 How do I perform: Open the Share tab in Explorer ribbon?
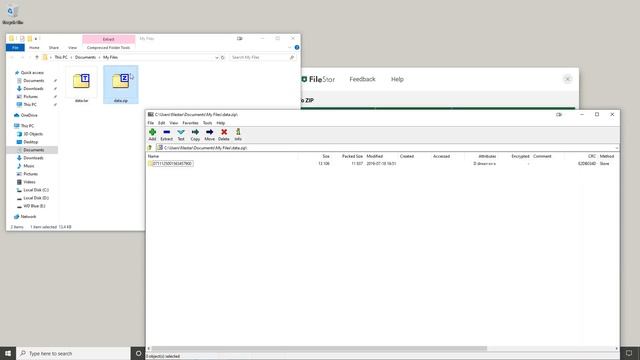click(x=53, y=48)
